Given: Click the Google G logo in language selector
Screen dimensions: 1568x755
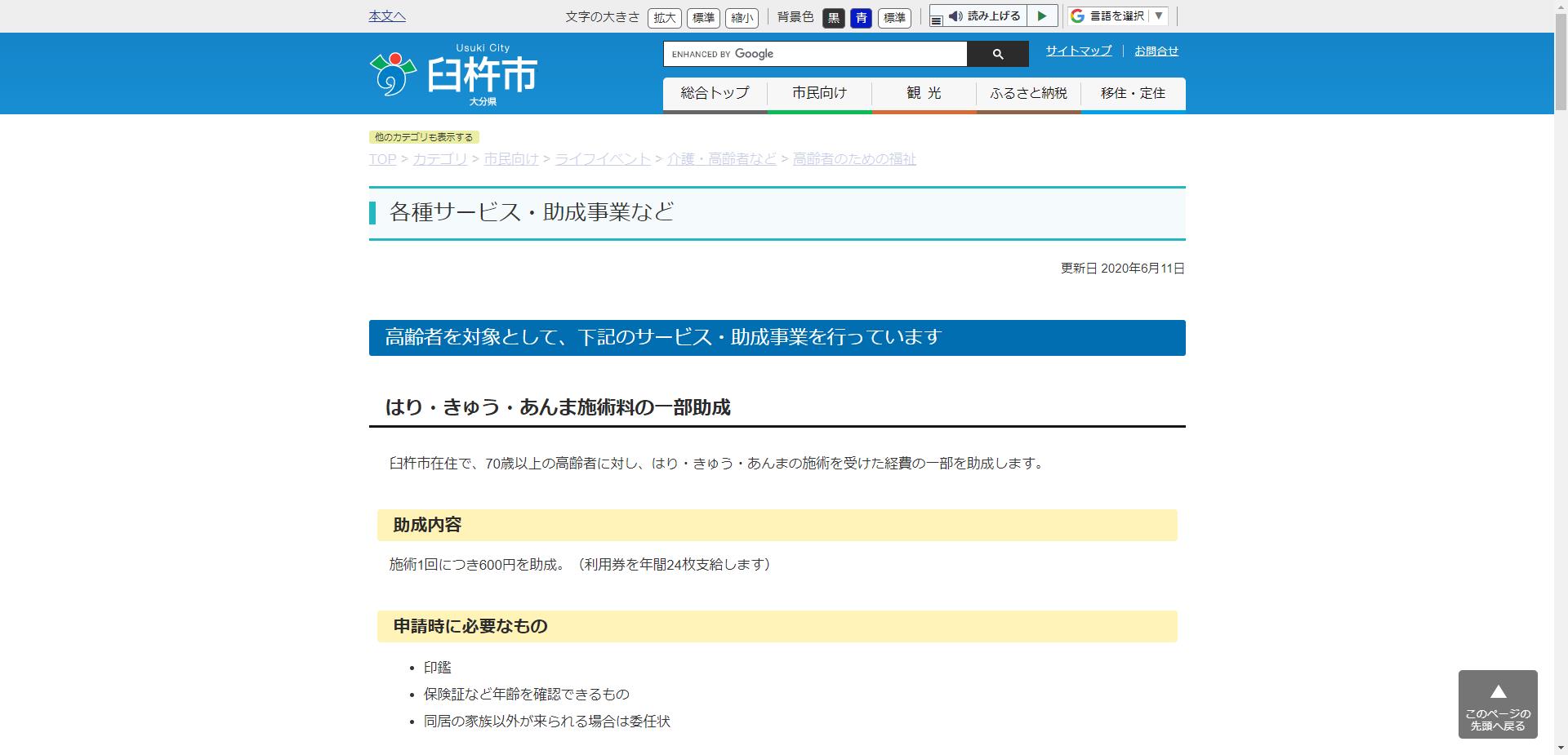Looking at the screenshot, I should tap(1076, 15).
